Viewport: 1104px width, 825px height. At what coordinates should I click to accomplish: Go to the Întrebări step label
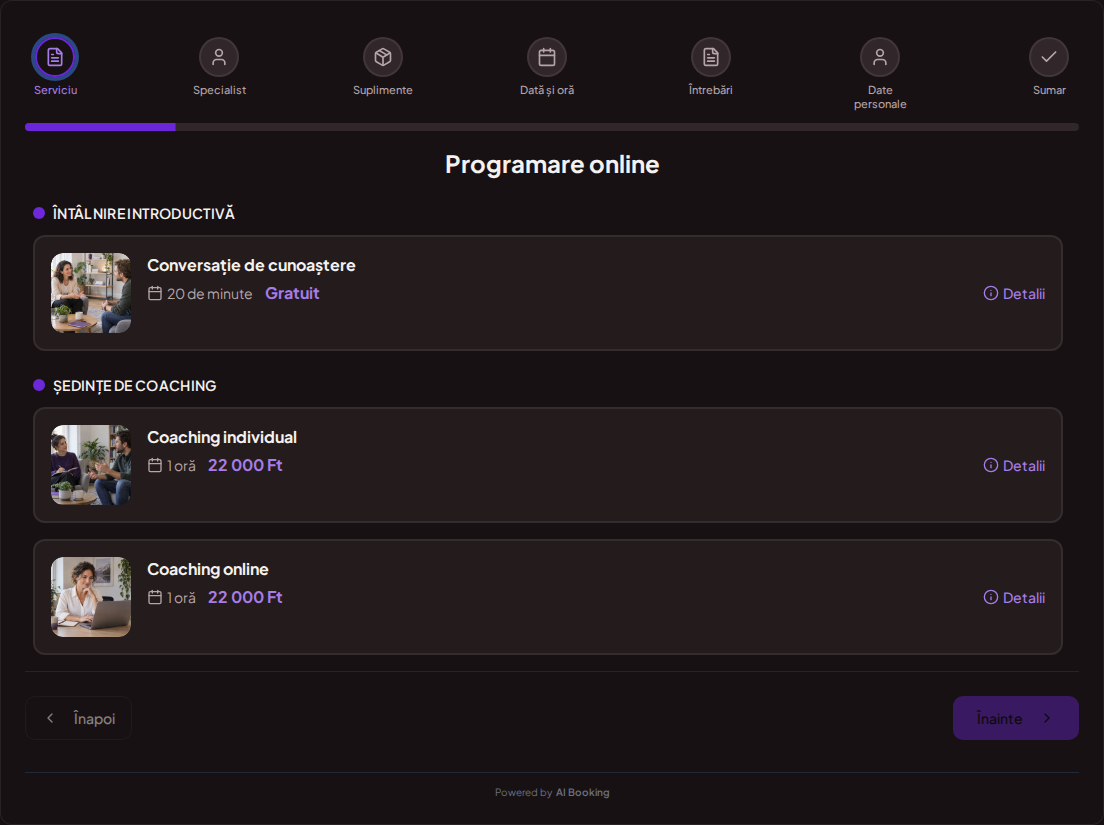[x=710, y=90]
